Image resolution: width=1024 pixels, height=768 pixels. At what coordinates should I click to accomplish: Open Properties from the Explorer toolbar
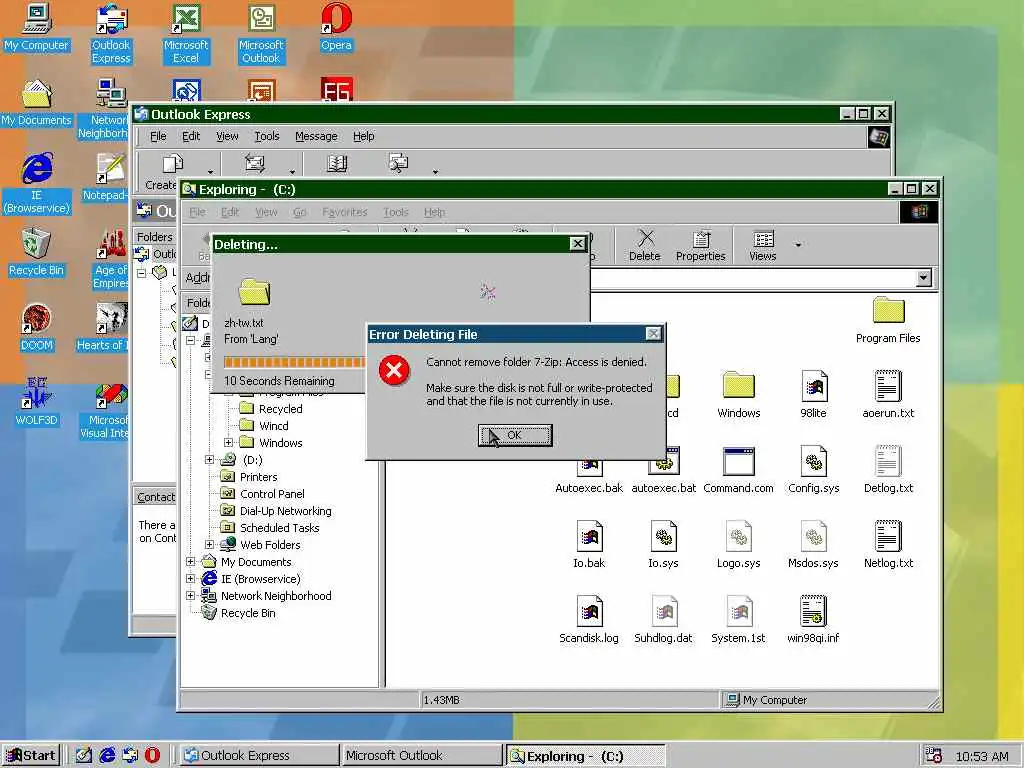(700, 246)
